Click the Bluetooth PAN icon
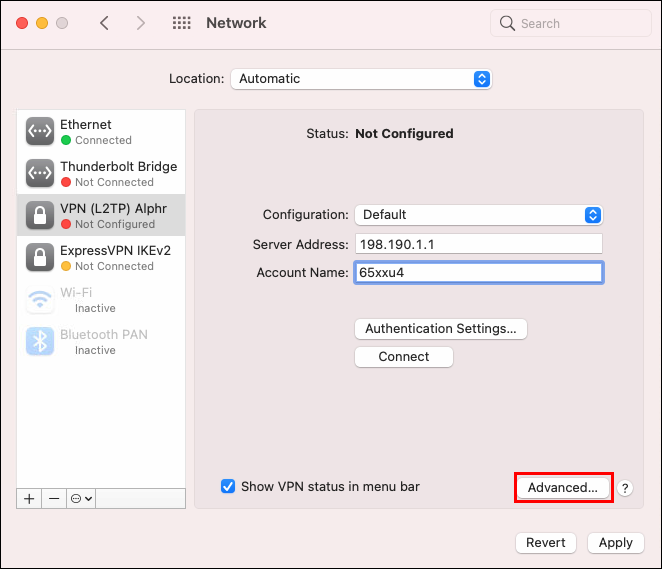 (x=40, y=341)
